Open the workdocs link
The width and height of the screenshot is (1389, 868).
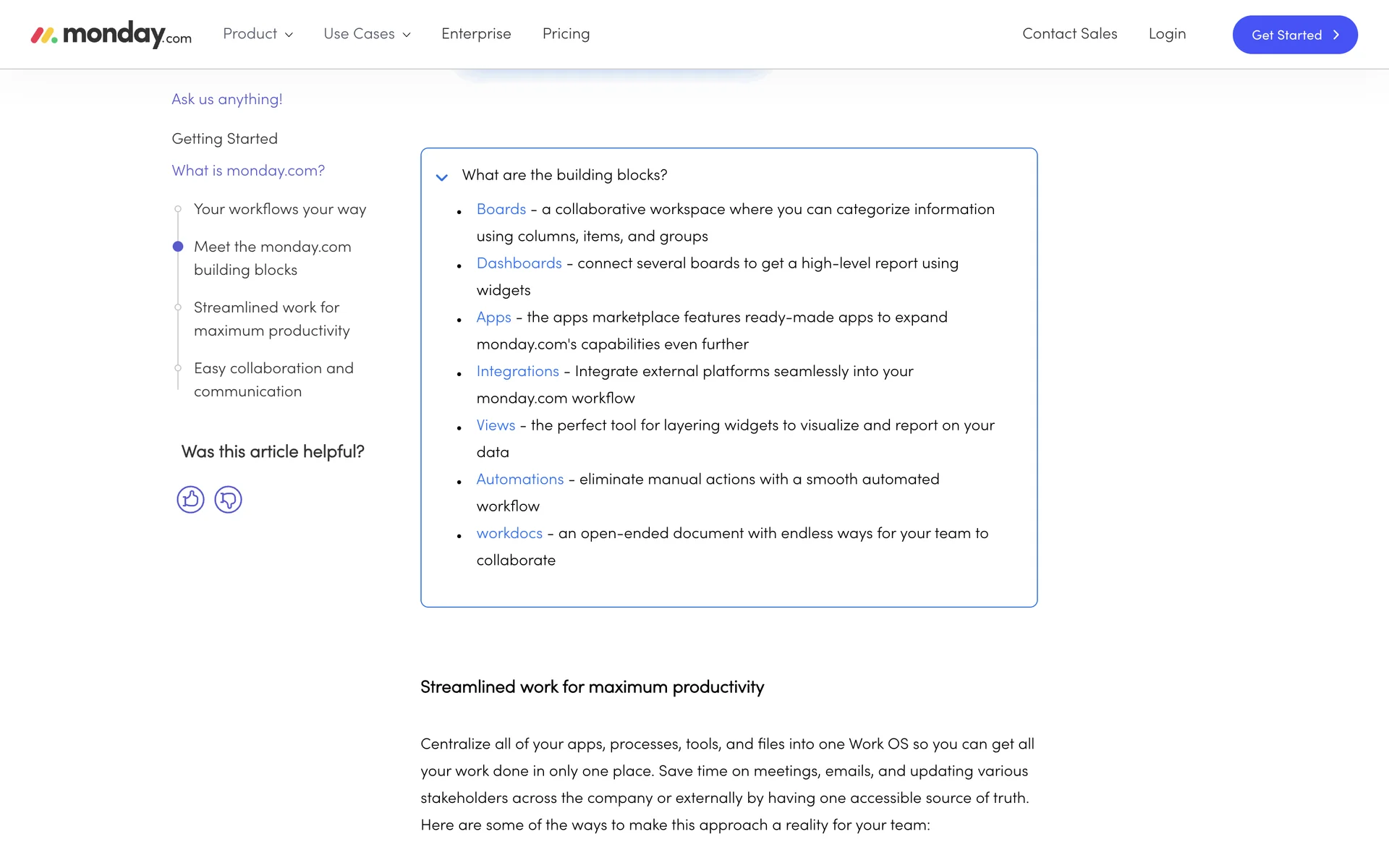(x=509, y=533)
